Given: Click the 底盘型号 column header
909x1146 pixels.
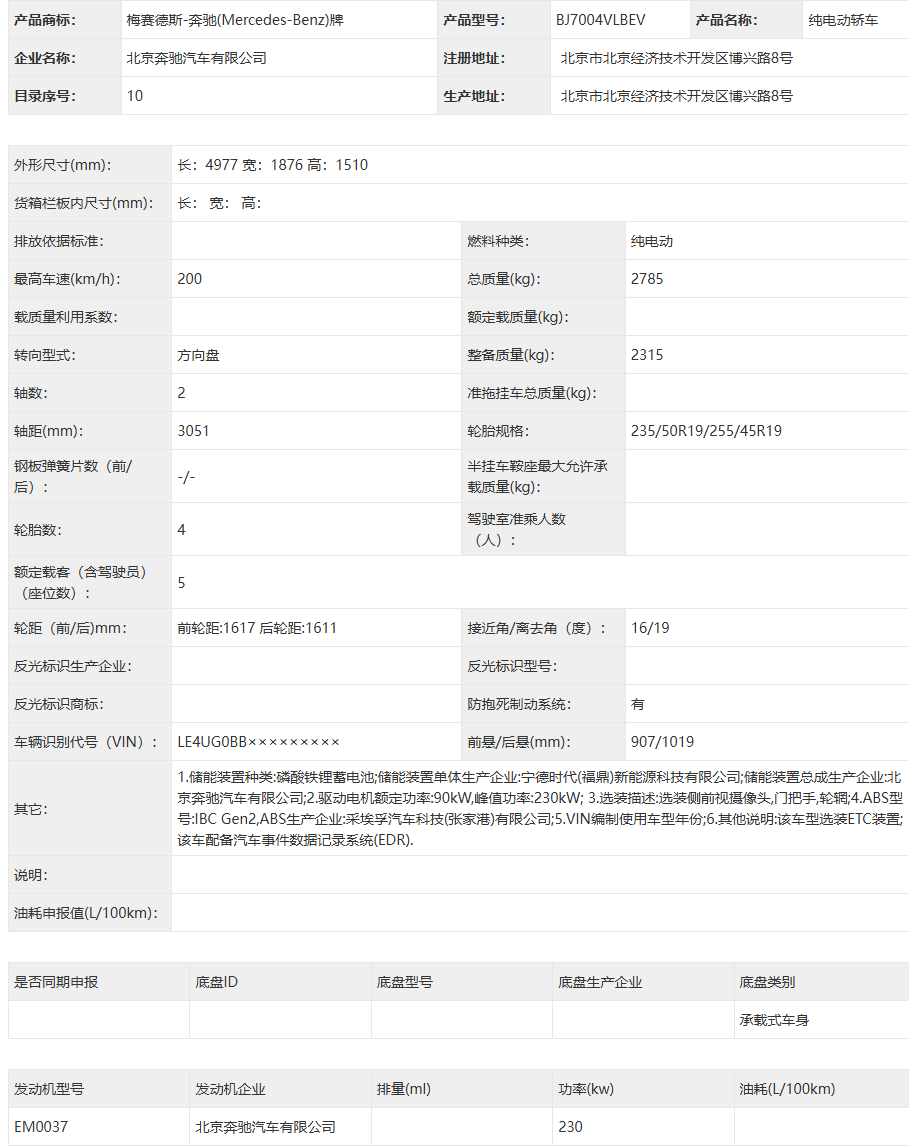Looking at the screenshot, I should click(405, 982).
